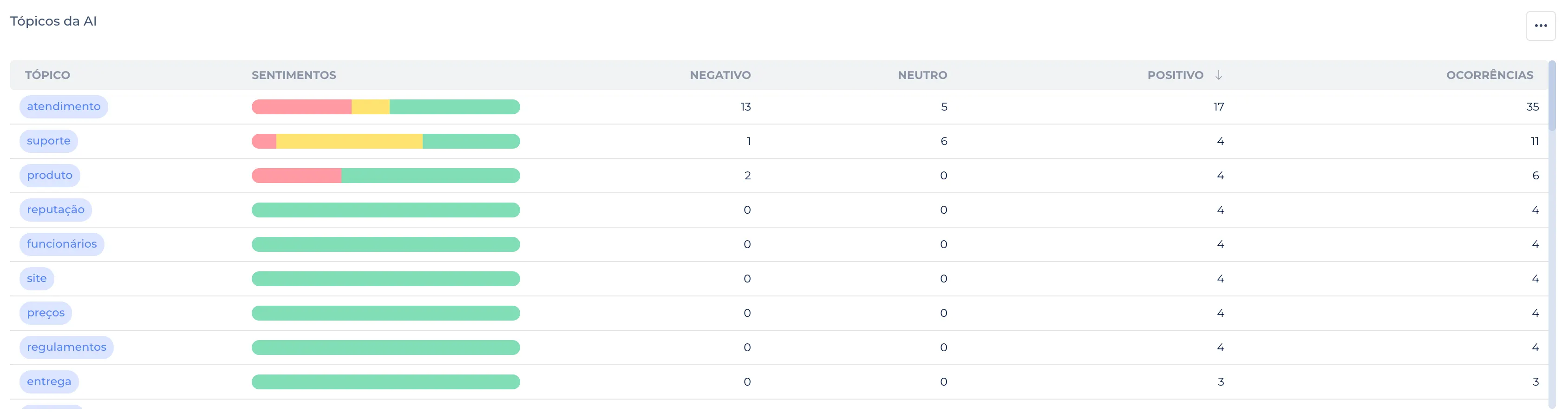Click the Positivo sort arrow icon
Image resolution: width=1568 pixels, height=420 pixels.
pyautogui.click(x=1218, y=75)
